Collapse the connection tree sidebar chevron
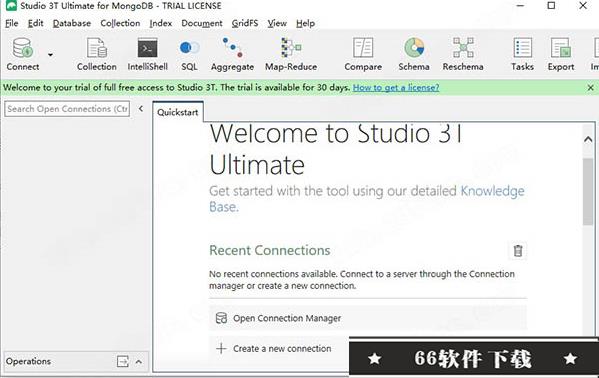Image resolution: width=599 pixels, height=378 pixels. 141,109
